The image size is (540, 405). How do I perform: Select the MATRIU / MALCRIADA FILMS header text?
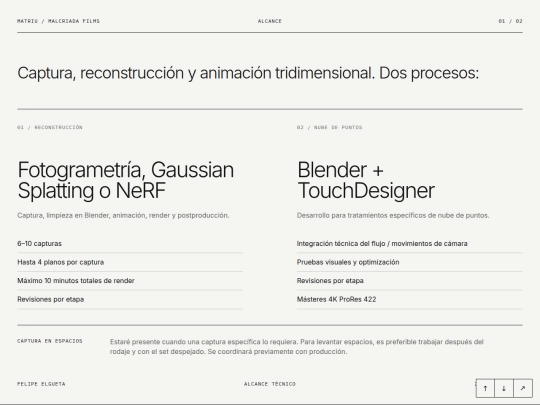click(x=58, y=21)
